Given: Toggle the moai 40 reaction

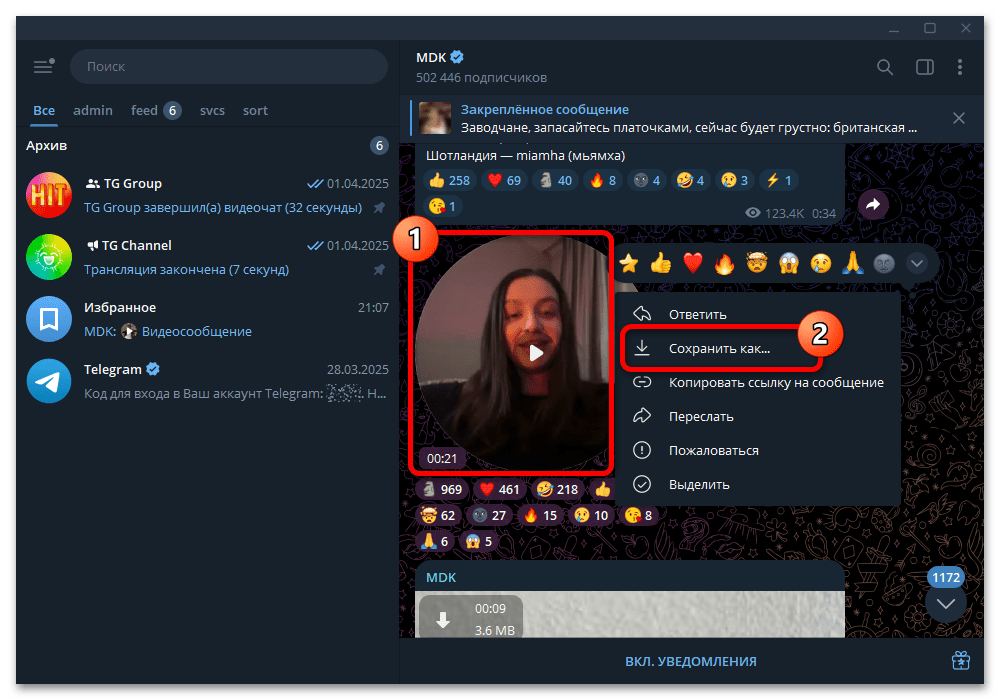Looking at the screenshot, I should (x=555, y=180).
